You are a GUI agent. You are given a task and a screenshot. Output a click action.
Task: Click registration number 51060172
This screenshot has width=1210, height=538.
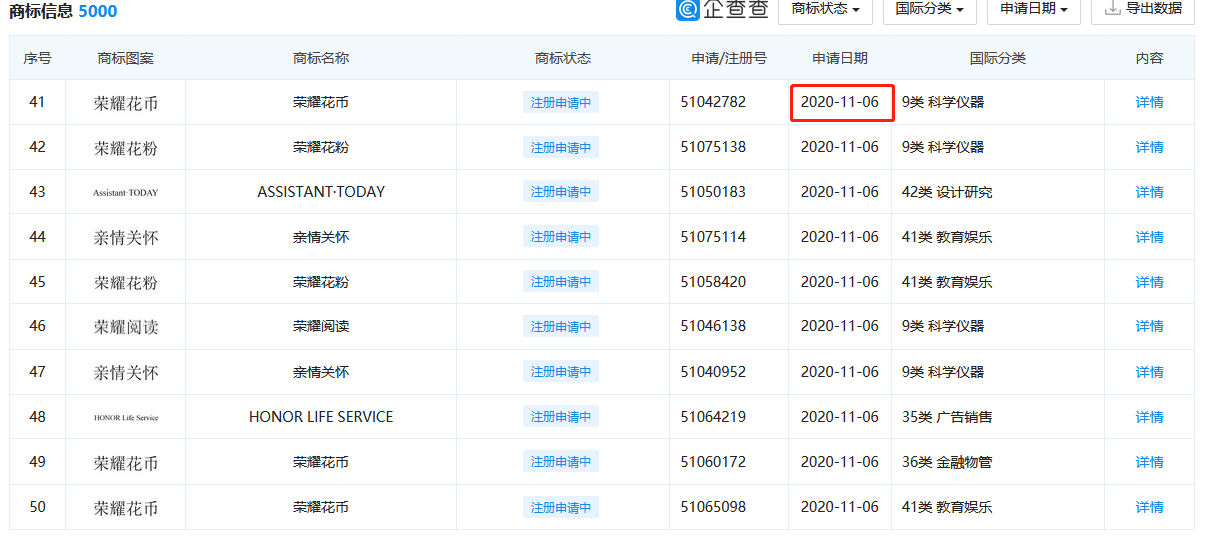[713, 462]
